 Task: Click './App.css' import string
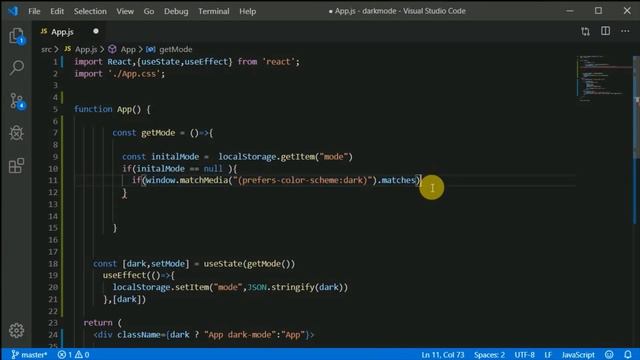[x=134, y=74]
